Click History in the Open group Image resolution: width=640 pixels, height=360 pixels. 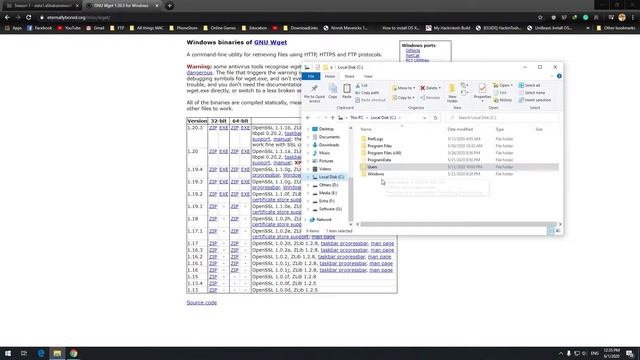coord(502,100)
